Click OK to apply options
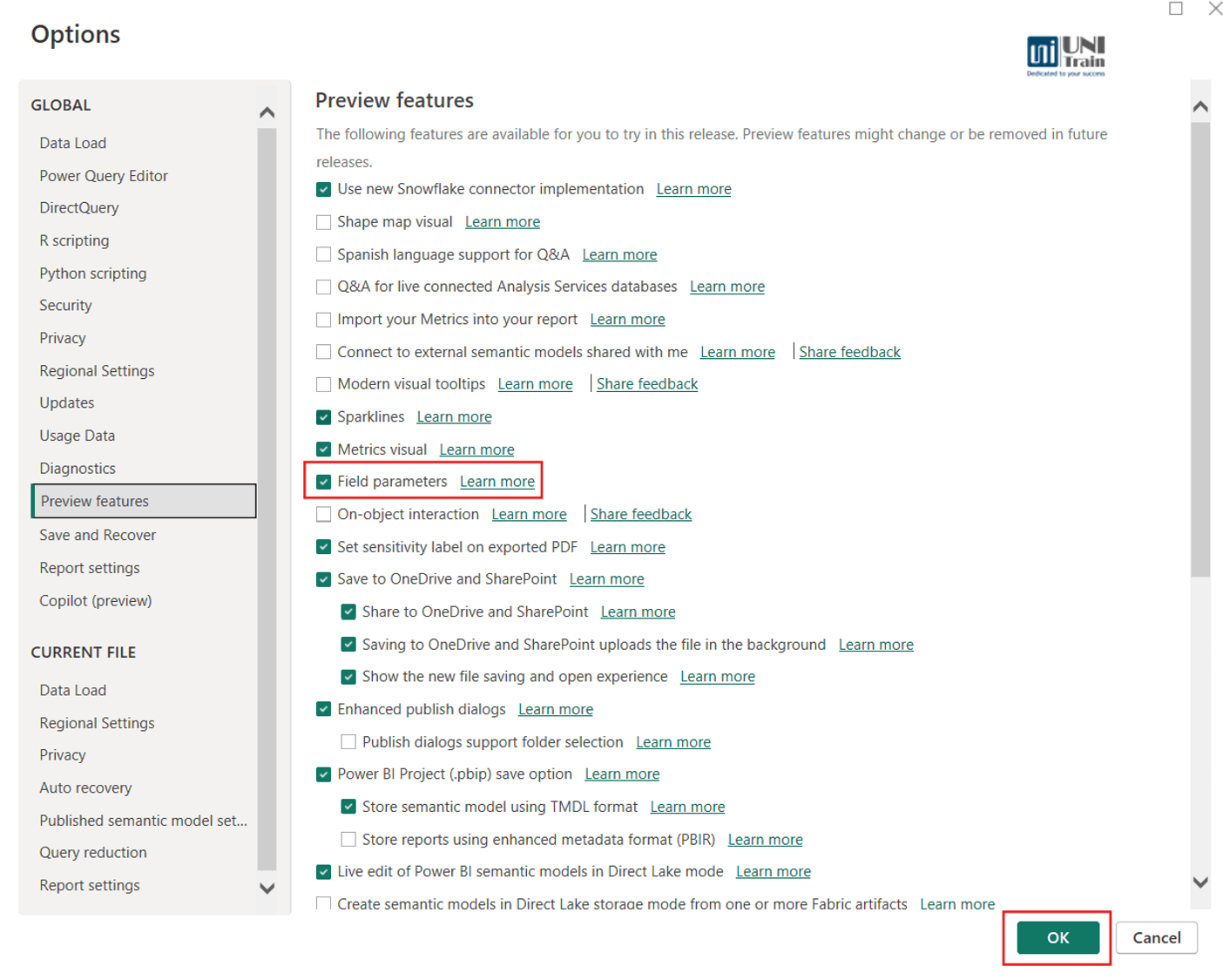1223x980 pixels. [1057, 938]
